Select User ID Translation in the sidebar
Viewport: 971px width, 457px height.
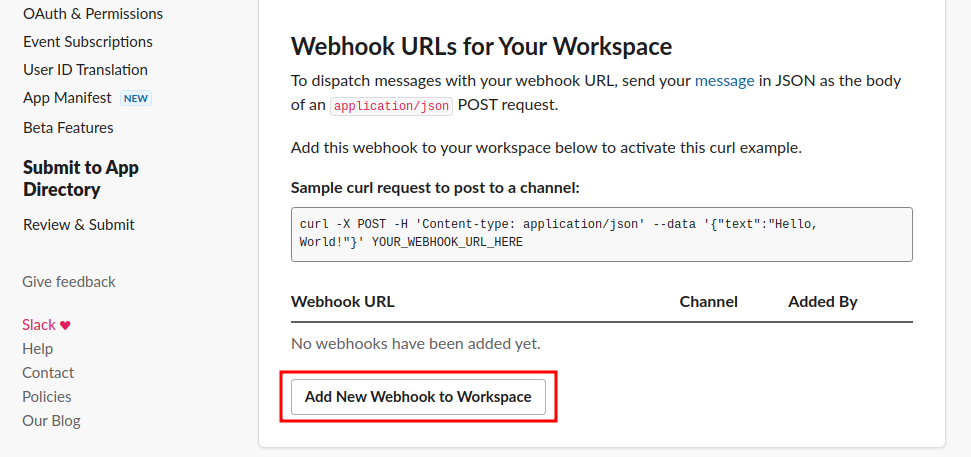click(x=85, y=70)
